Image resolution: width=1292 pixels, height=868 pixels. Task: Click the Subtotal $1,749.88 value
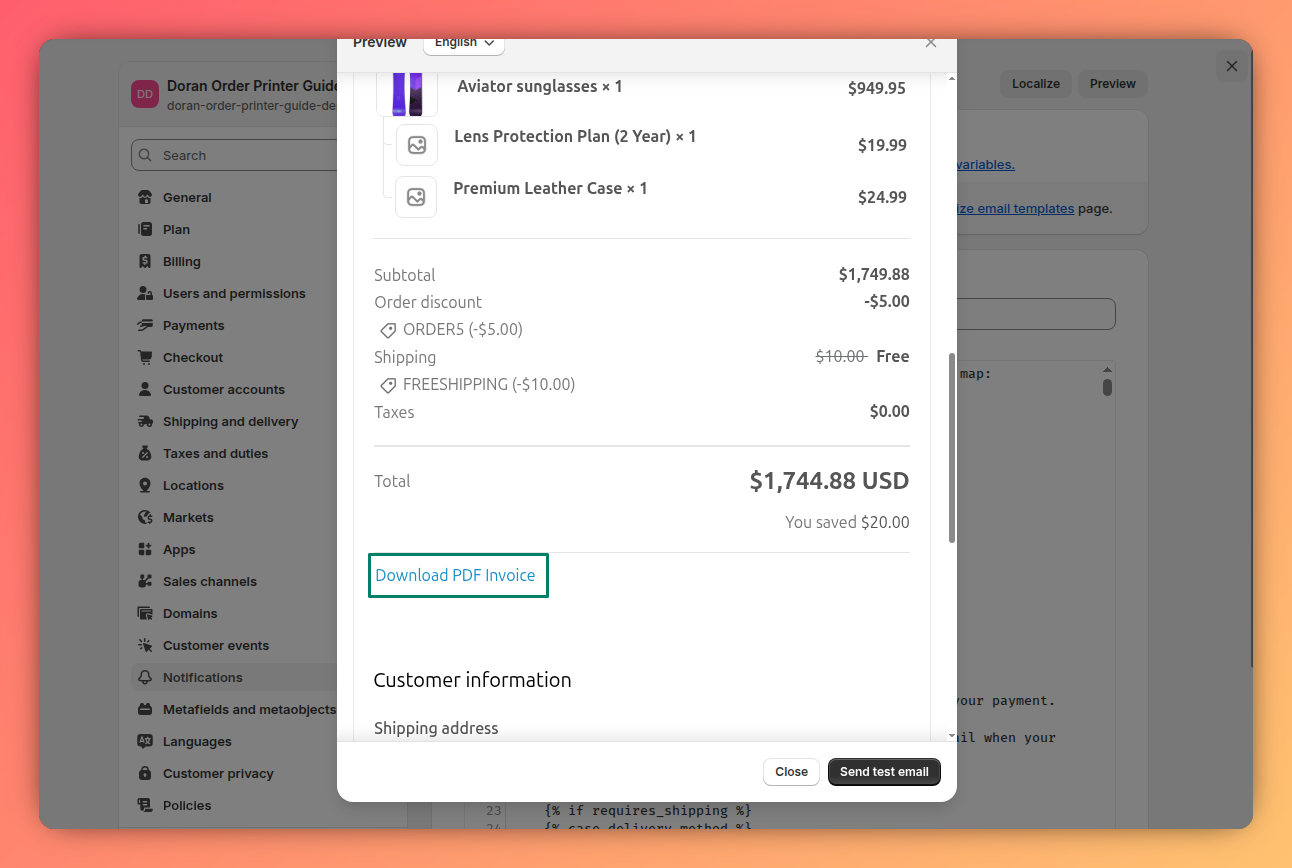point(874,274)
